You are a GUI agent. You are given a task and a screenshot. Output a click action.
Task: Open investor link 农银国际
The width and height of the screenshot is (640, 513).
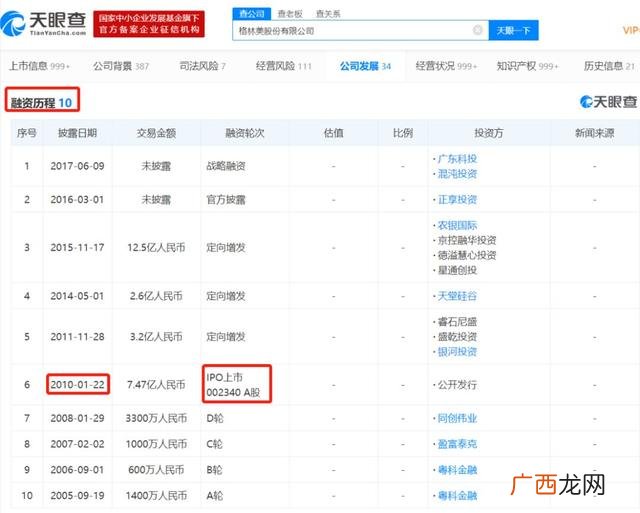click(457, 225)
